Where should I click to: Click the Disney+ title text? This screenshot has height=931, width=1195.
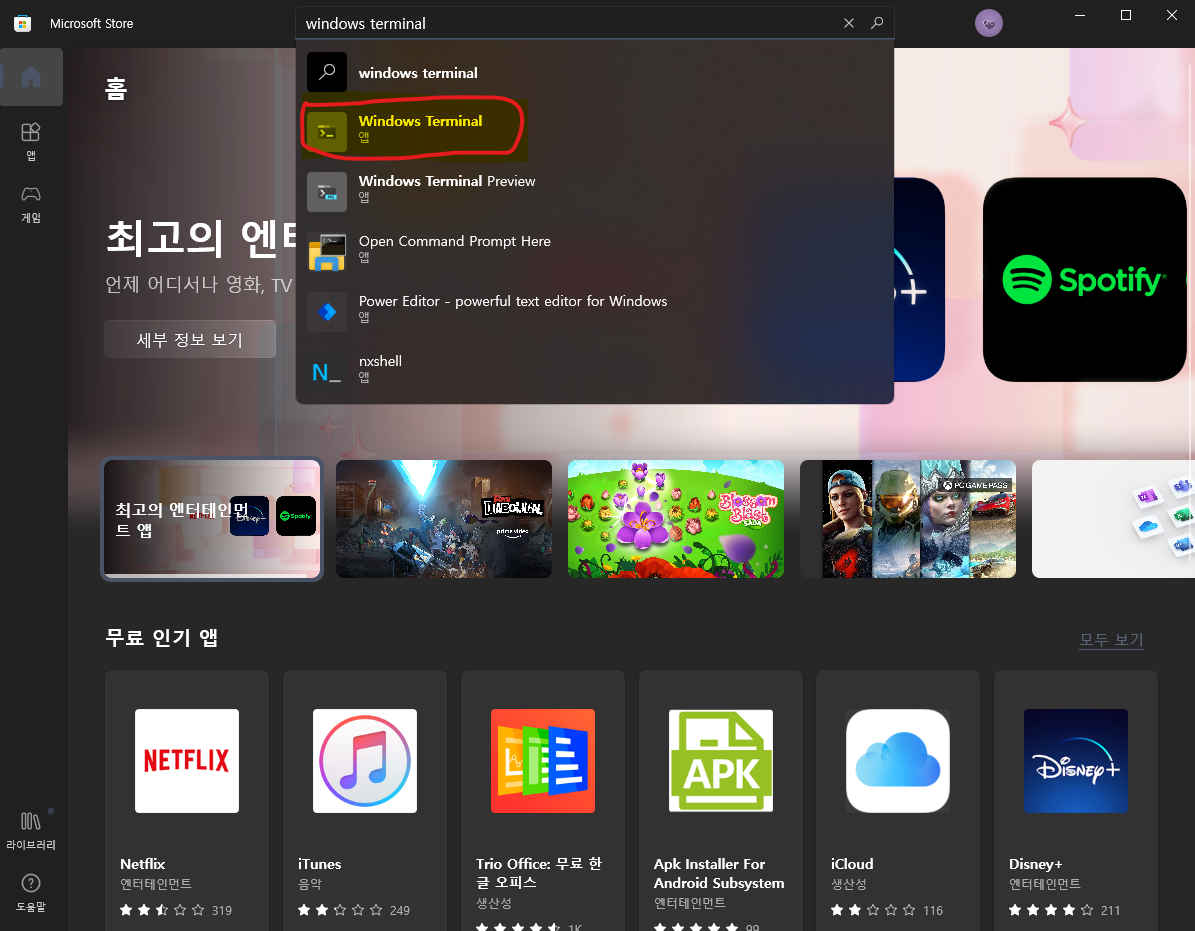(x=1036, y=864)
